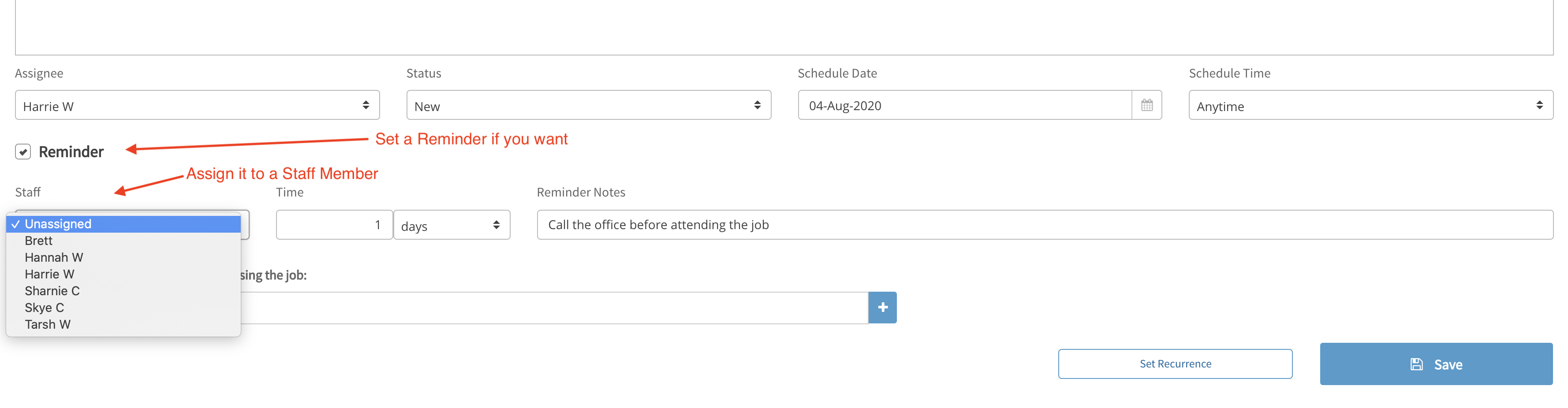Click the Schedule Date field 04-Aug-2020
The image size is (1568, 408).
click(965, 105)
